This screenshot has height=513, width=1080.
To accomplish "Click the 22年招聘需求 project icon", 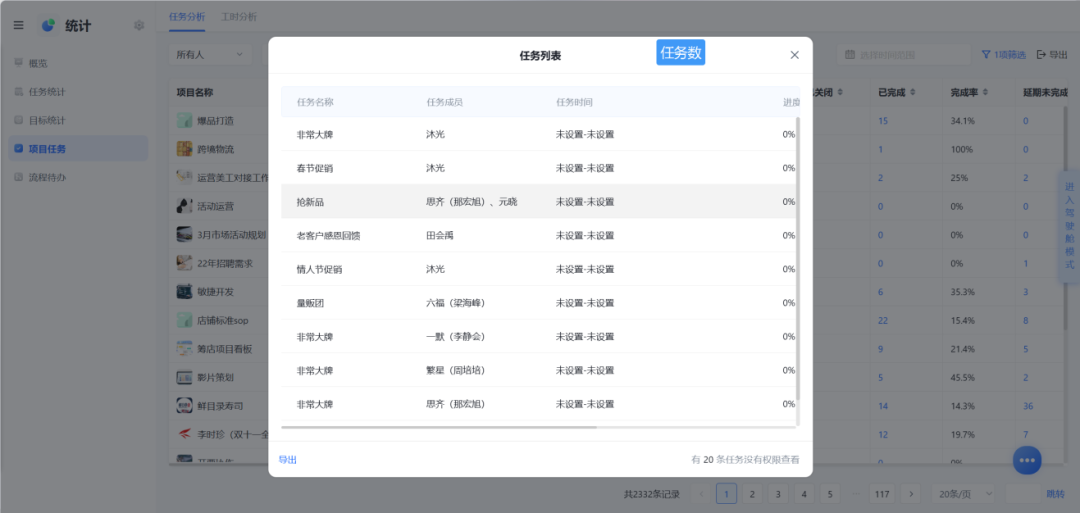I will [184, 263].
